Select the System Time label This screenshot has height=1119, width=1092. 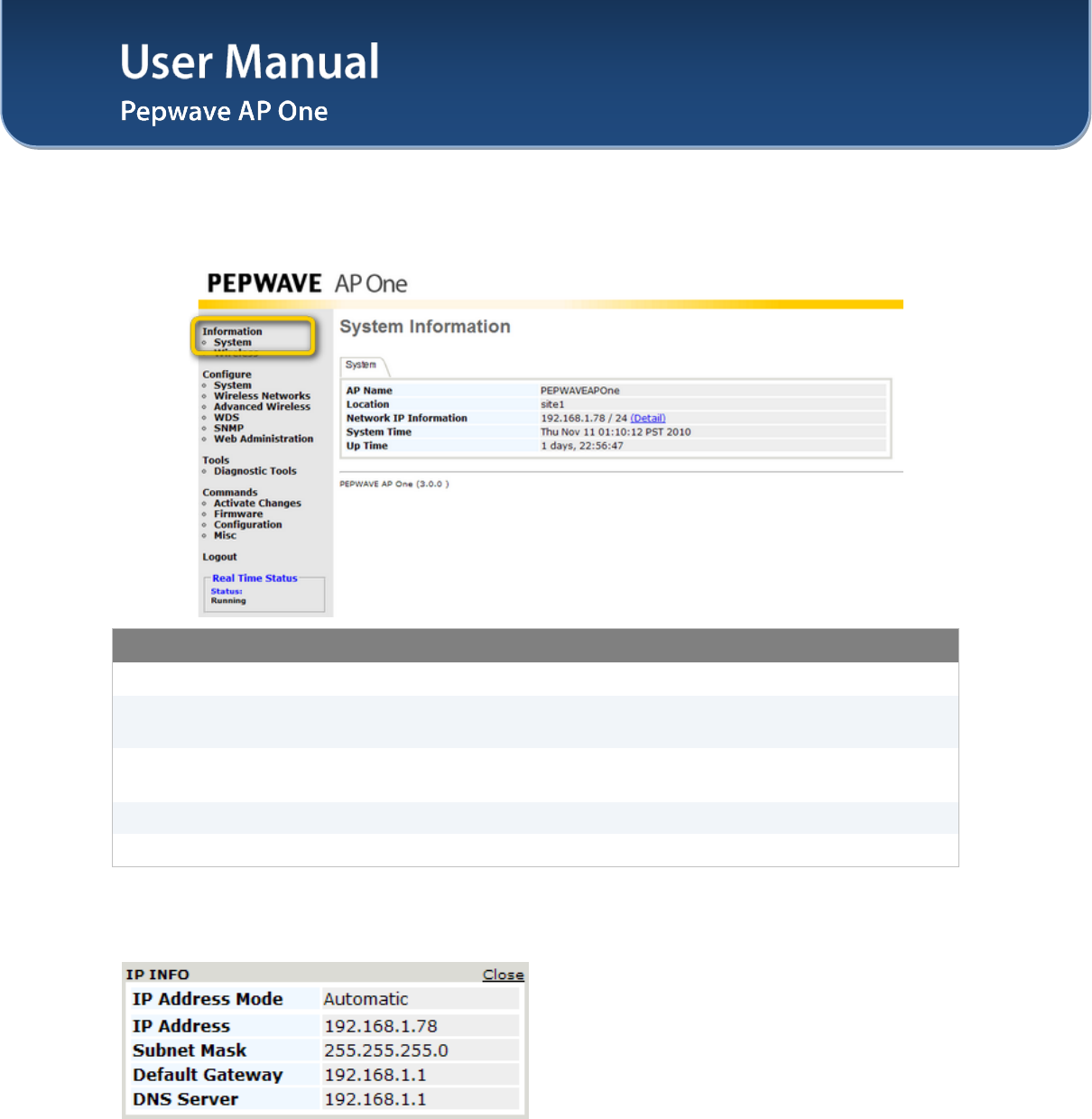coord(379,432)
